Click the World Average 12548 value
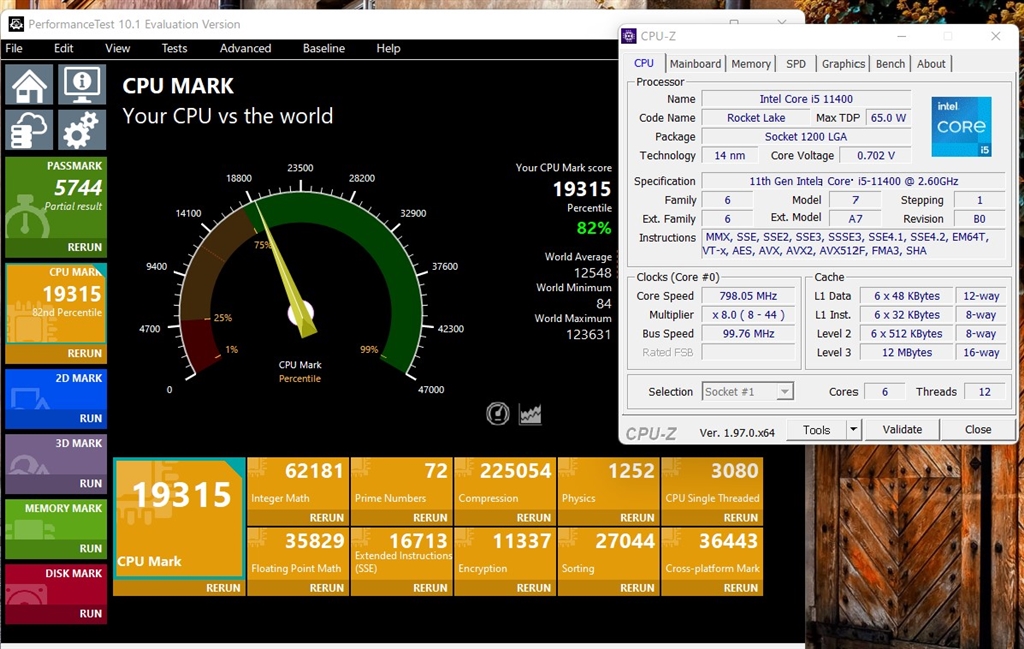The height and width of the screenshot is (649, 1024). [592, 273]
